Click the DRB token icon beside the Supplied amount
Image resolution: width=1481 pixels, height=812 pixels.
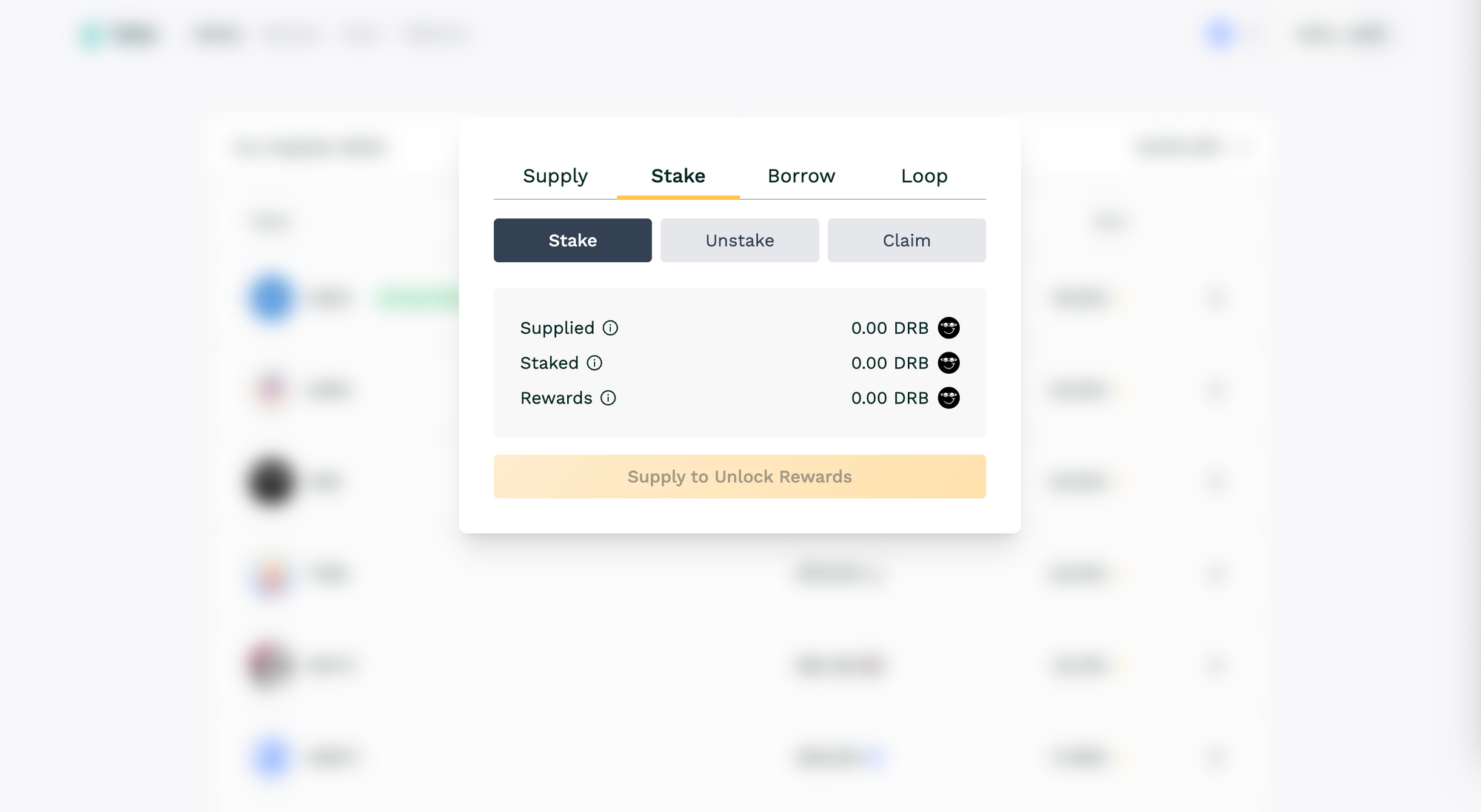coord(949,328)
